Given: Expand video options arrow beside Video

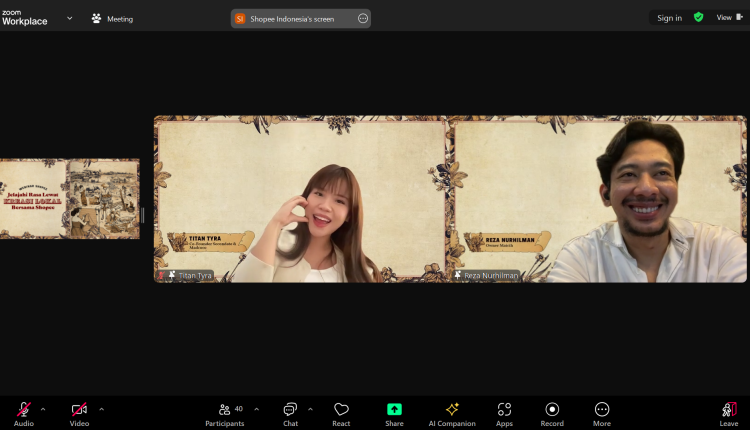Looking at the screenshot, I should pos(101,409).
